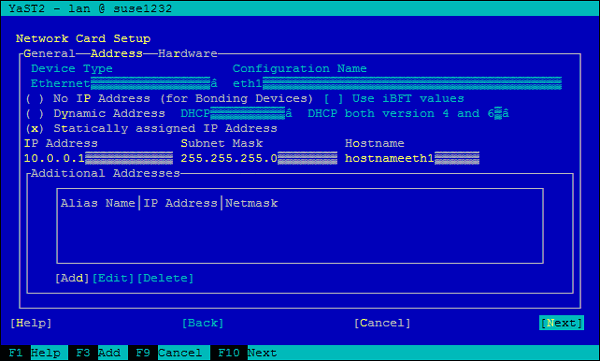Click the Hostname field hostnameeth1
The height and width of the screenshot is (361, 600).
(x=412, y=158)
